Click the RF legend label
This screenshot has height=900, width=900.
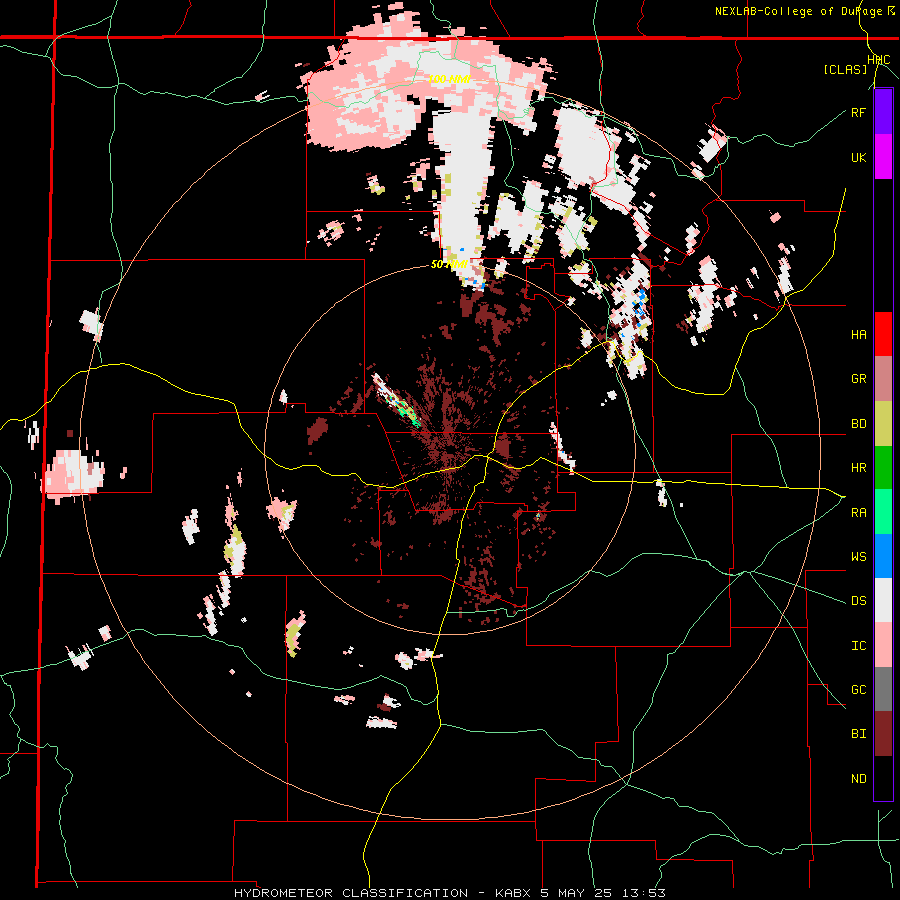858,112
